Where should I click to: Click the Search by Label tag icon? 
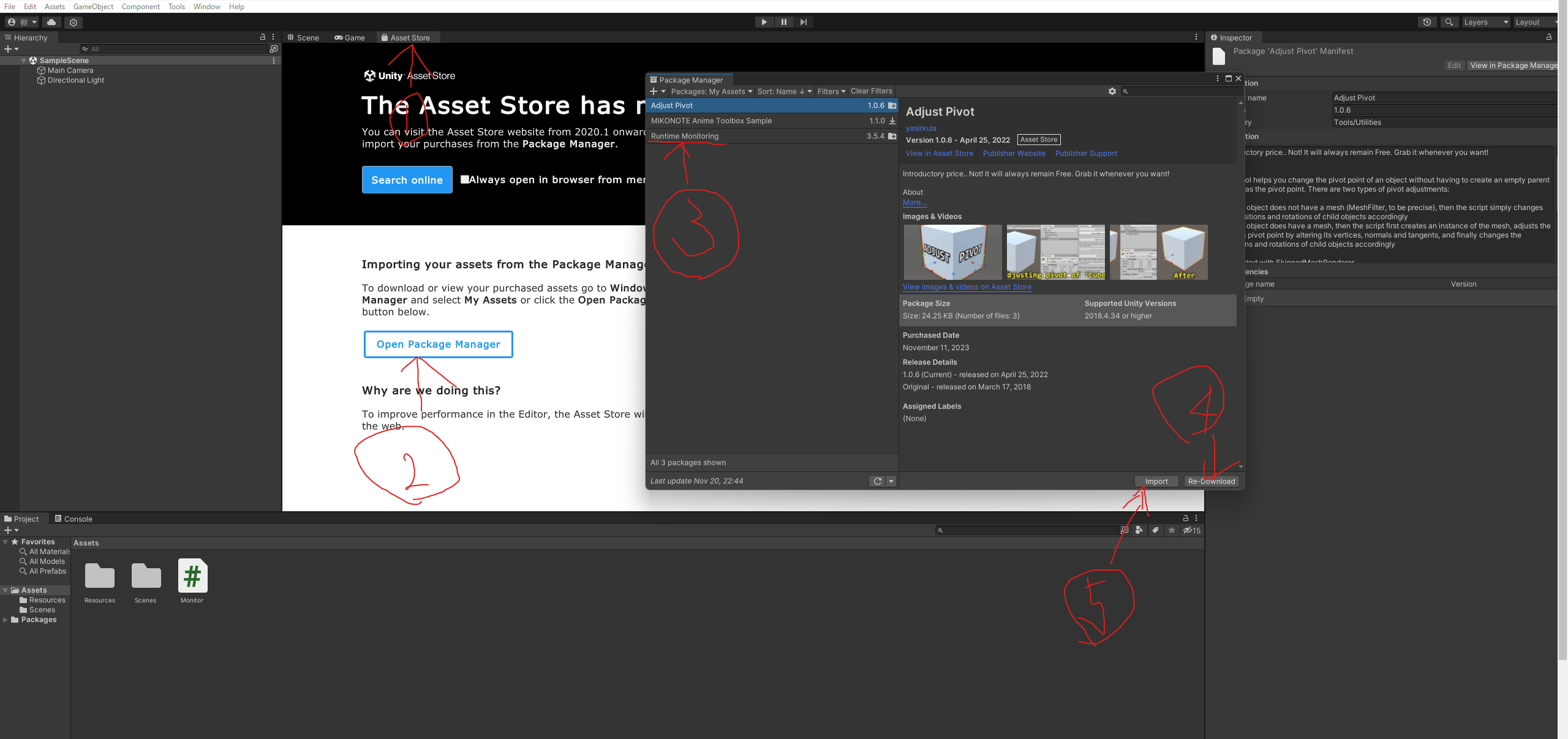pyautogui.click(x=1155, y=530)
